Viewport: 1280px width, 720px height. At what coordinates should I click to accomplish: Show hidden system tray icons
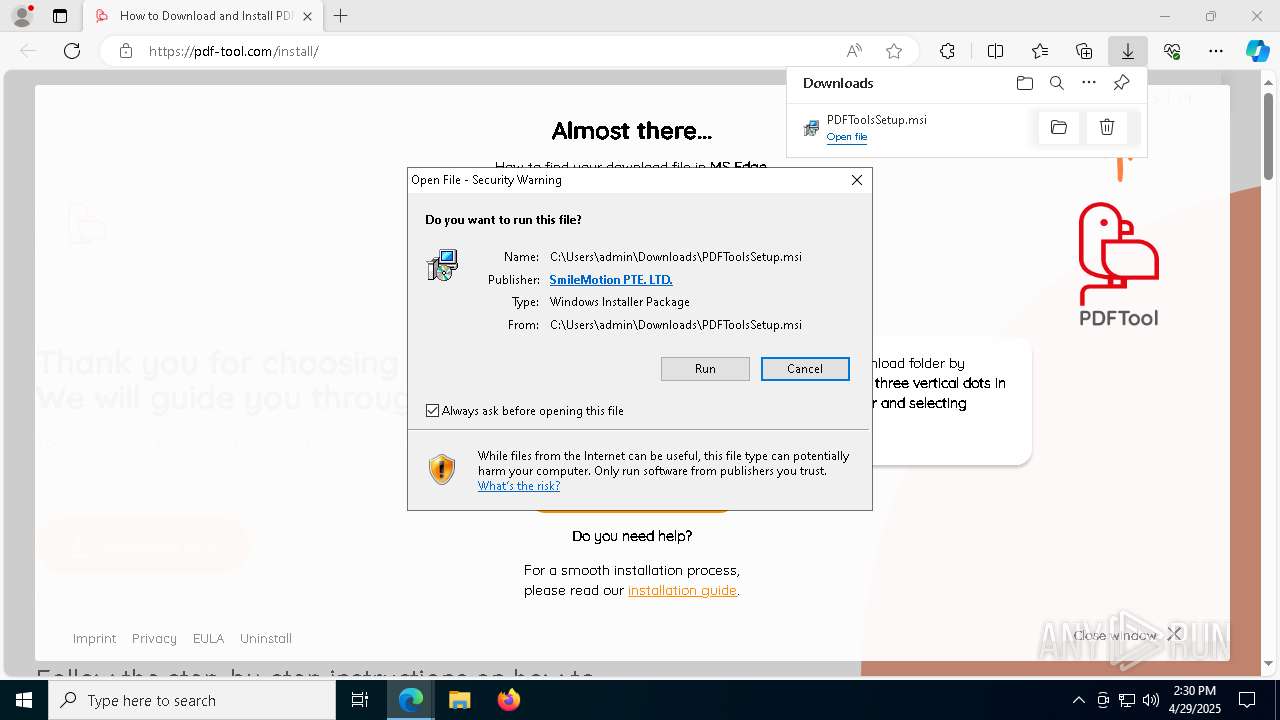(x=1078, y=700)
